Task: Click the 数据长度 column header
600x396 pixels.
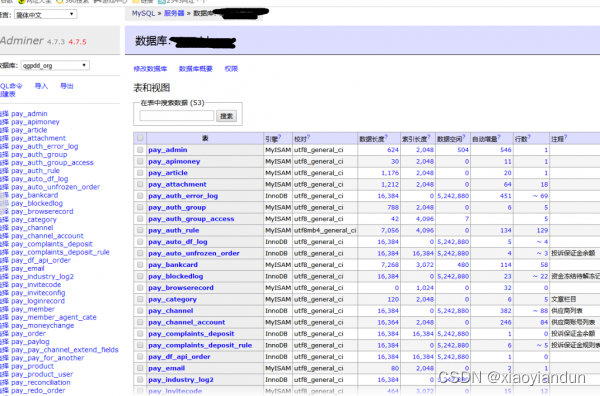Action: 372,139
